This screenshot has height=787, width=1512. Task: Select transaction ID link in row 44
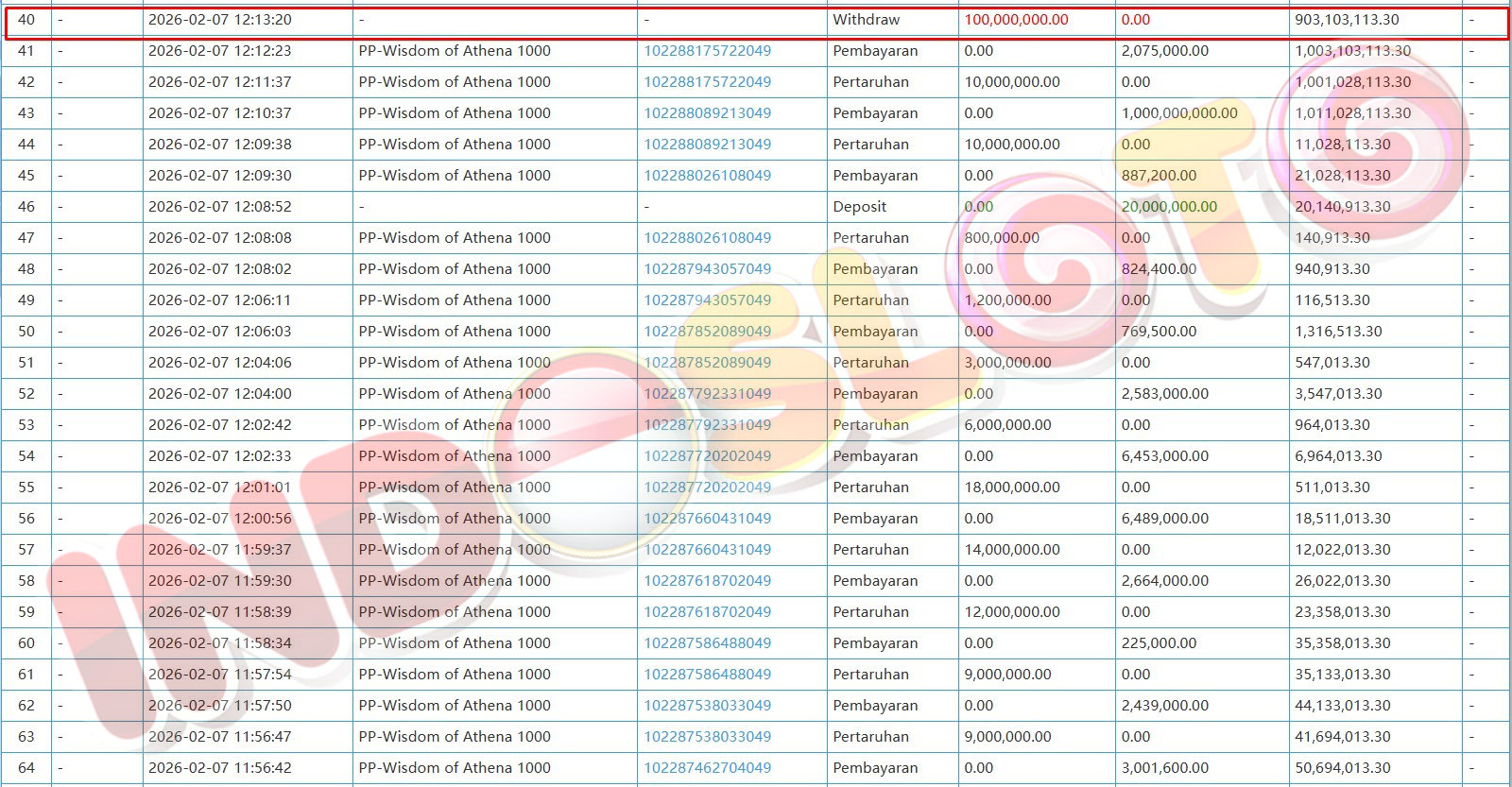(707, 145)
